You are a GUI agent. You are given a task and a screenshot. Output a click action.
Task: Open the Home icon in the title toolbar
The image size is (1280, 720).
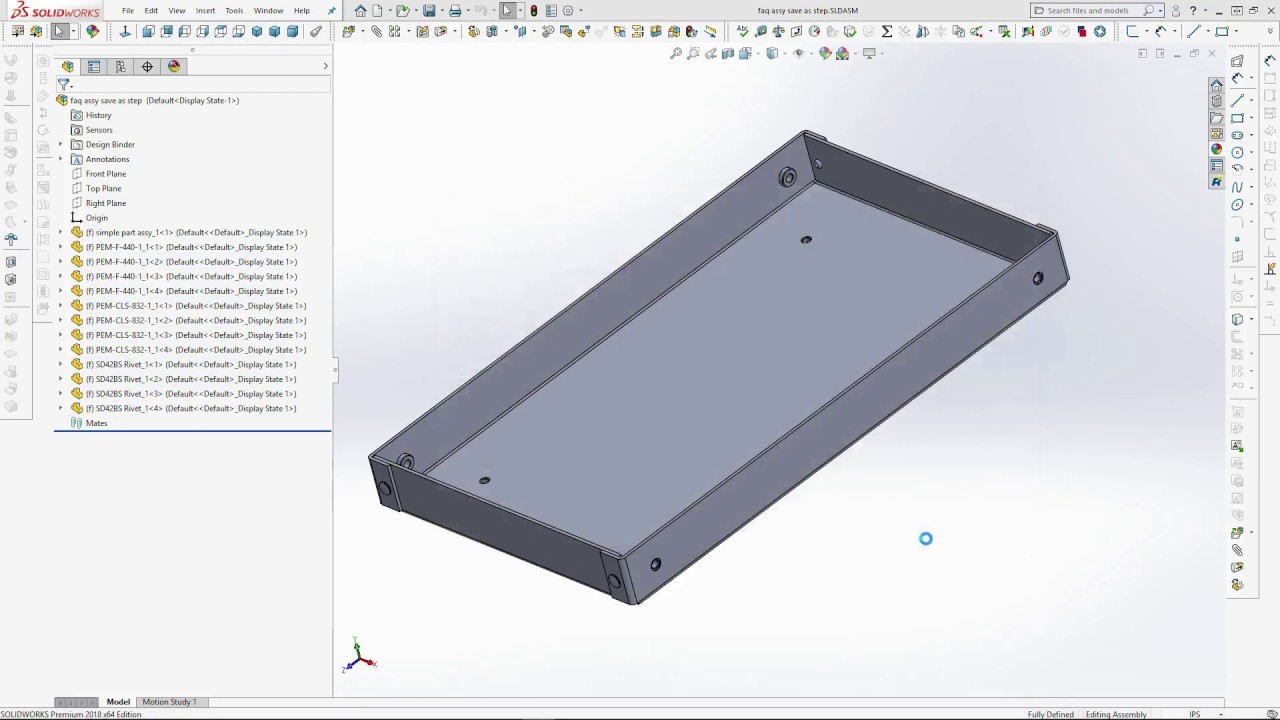click(360, 11)
